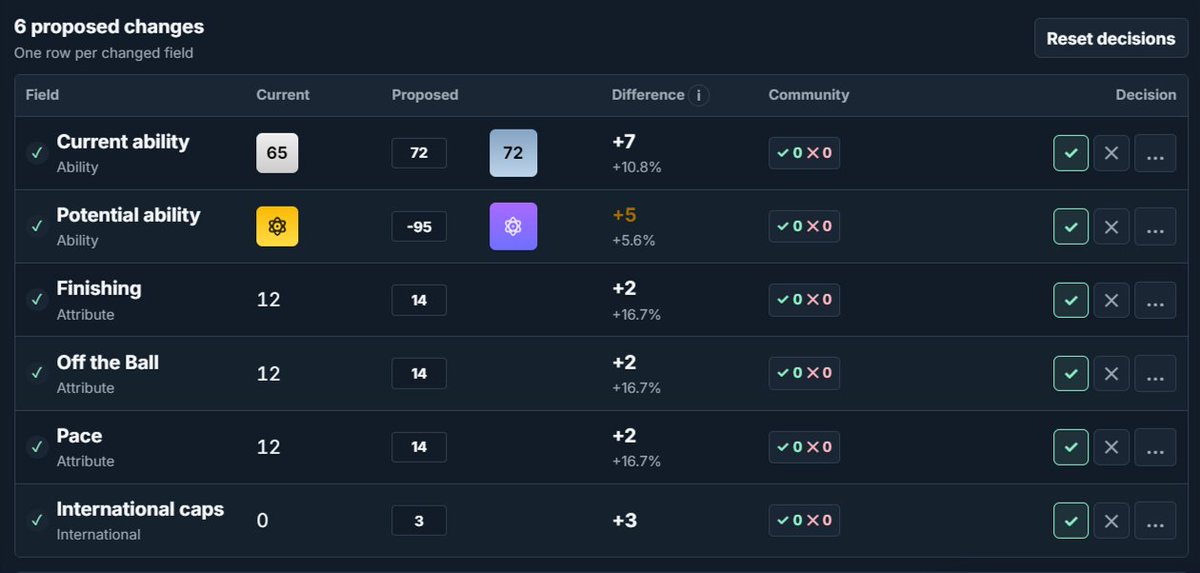This screenshot has height=573, width=1200.
Task: Click the Current column header
Action: (283, 95)
